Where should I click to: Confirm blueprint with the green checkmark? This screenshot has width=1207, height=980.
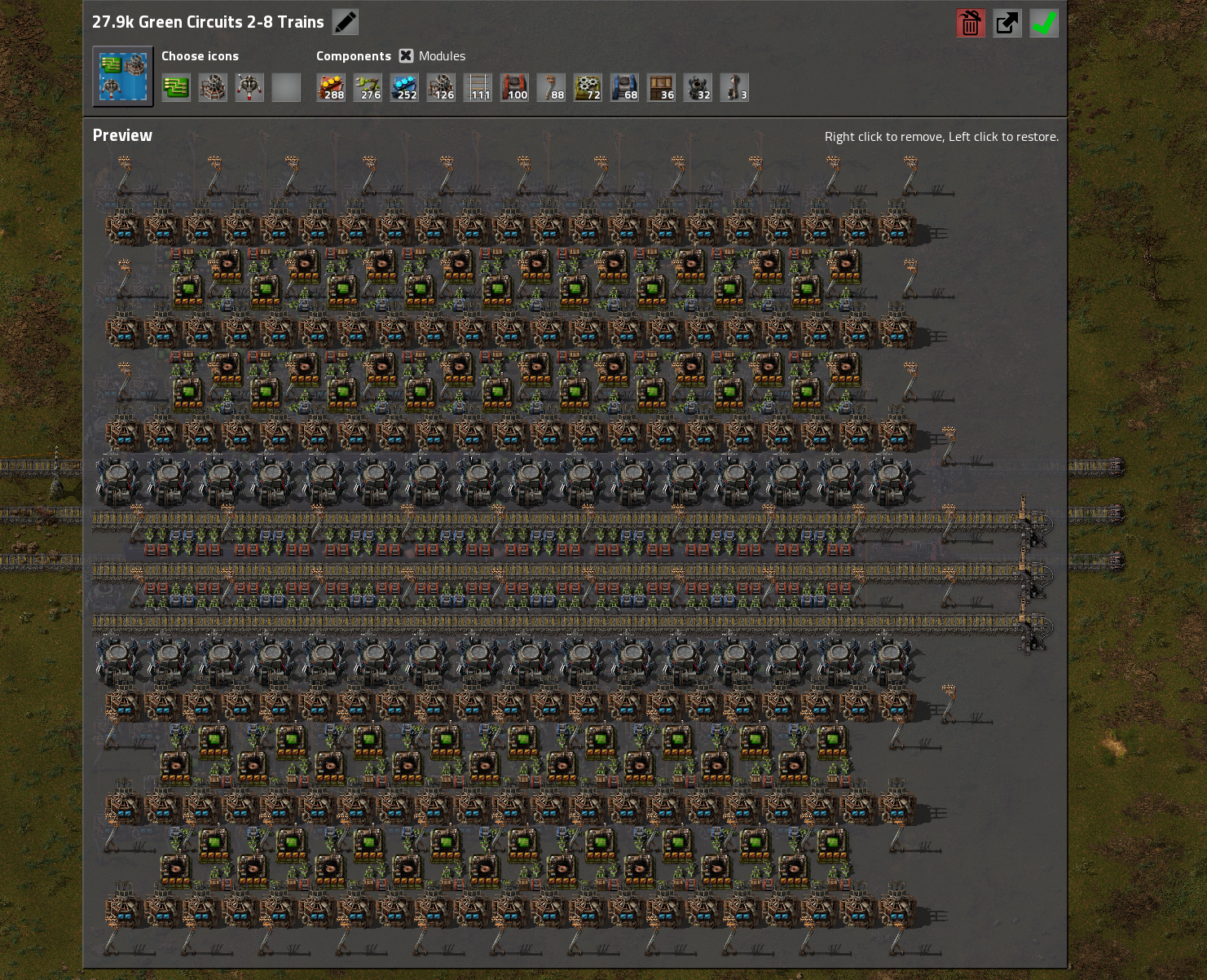pyautogui.click(x=1044, y=23)
